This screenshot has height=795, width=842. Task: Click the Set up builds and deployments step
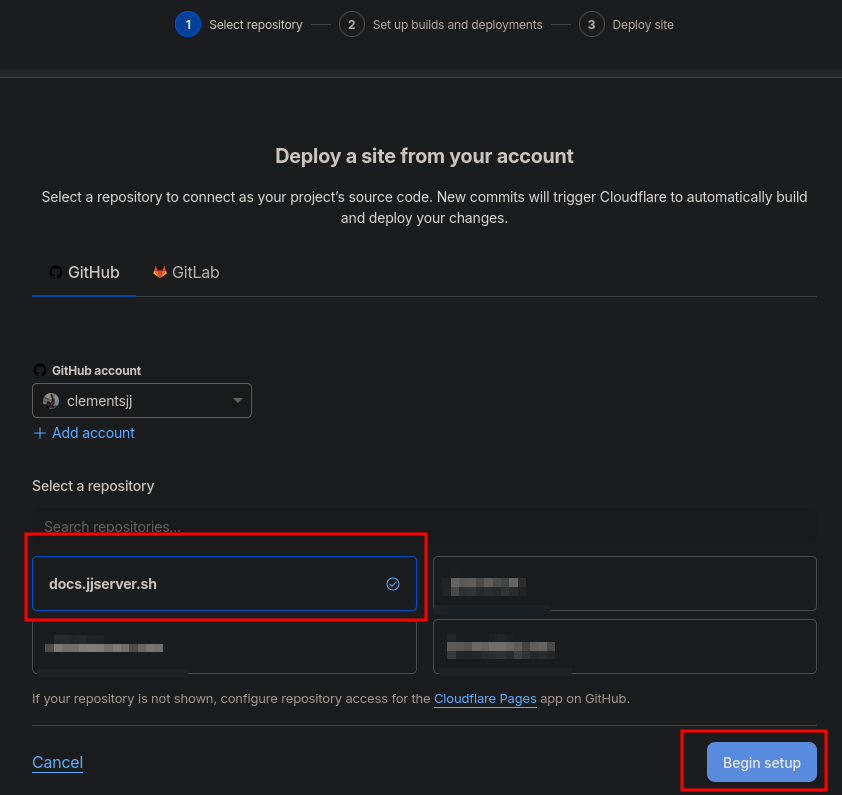pos(458,25)
